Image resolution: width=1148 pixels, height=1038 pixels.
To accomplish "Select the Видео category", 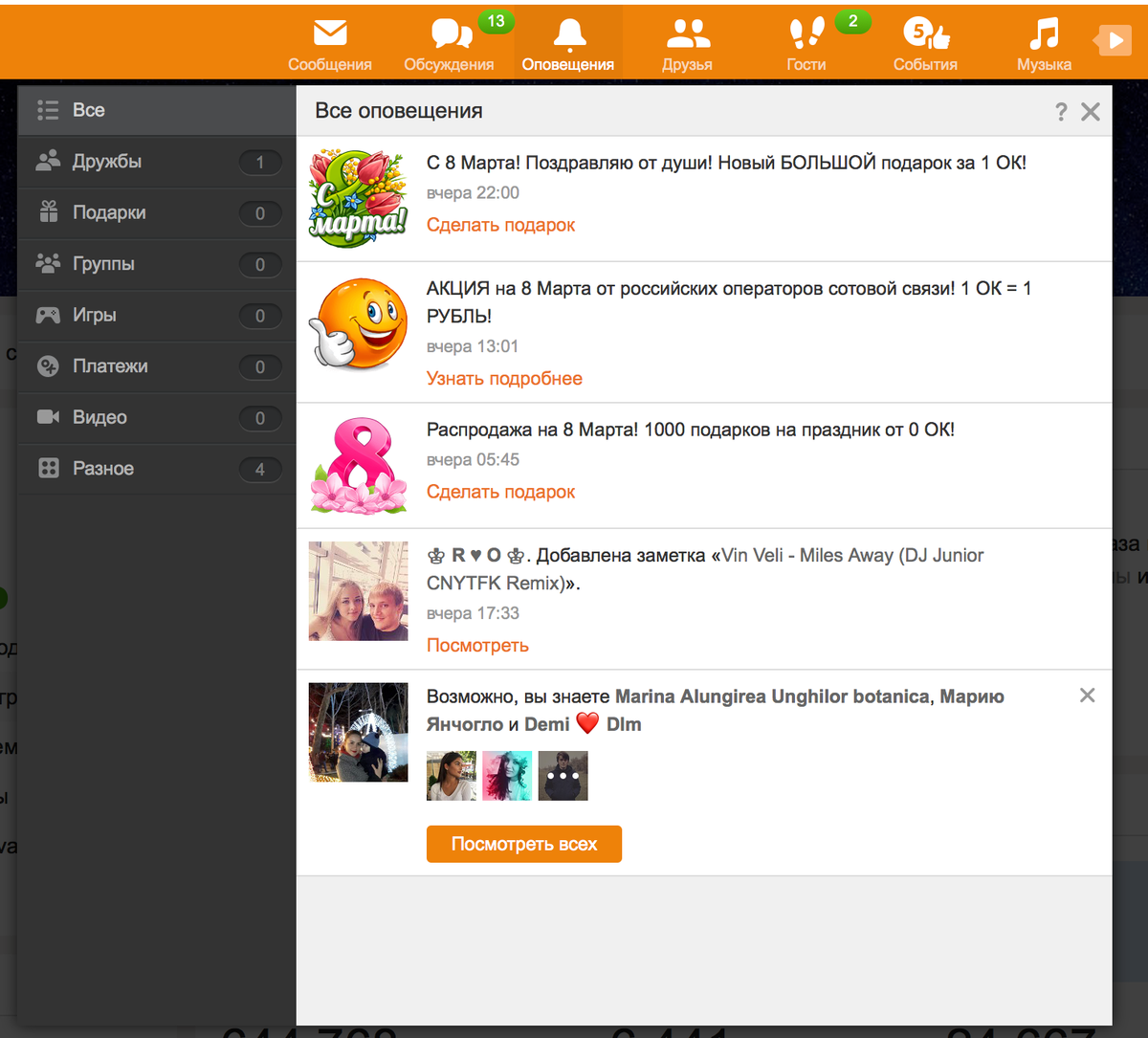I will coord(157,417).
